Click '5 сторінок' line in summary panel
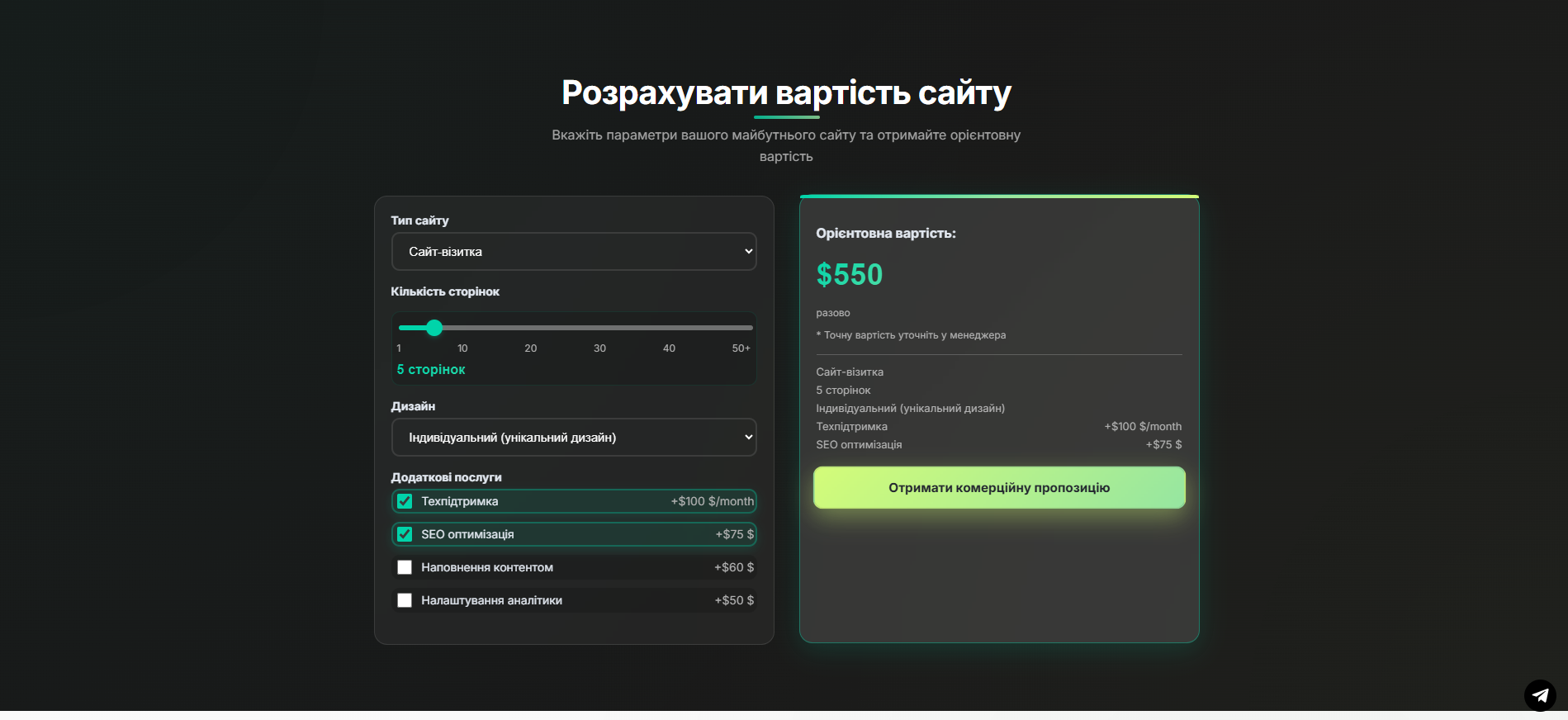1568x720 pixels. point(843,391)
